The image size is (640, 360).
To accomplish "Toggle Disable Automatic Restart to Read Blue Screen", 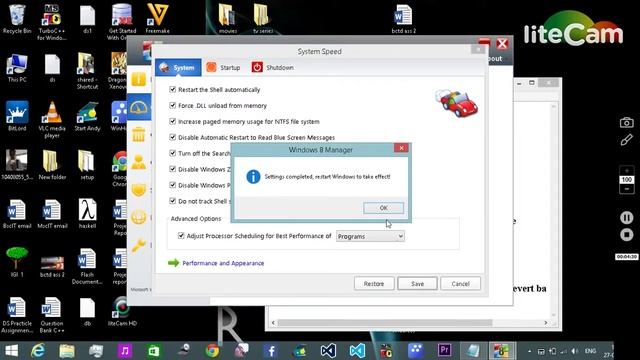I will pos(173,137).
